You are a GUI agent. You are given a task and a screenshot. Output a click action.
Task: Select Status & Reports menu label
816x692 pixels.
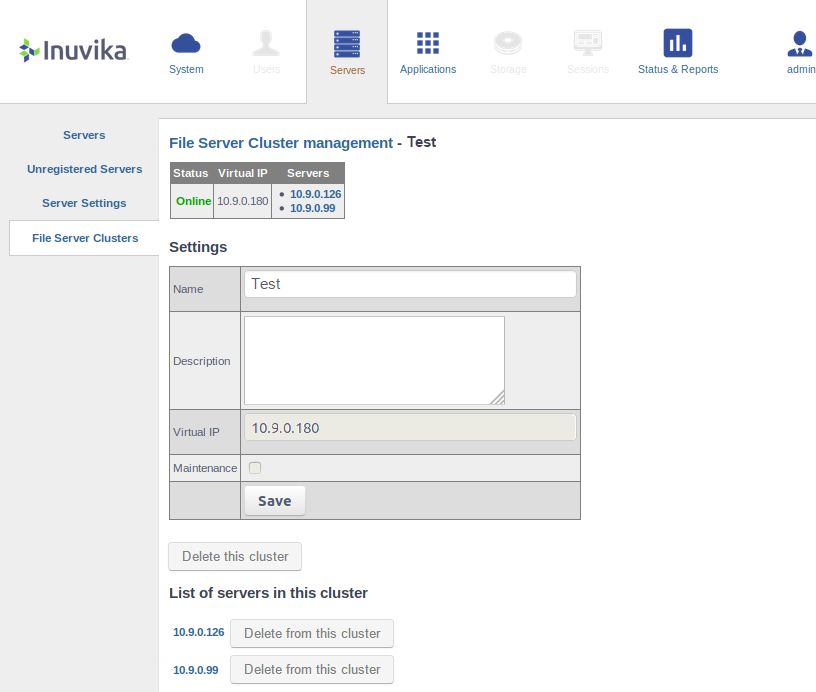tap(678, 69)
